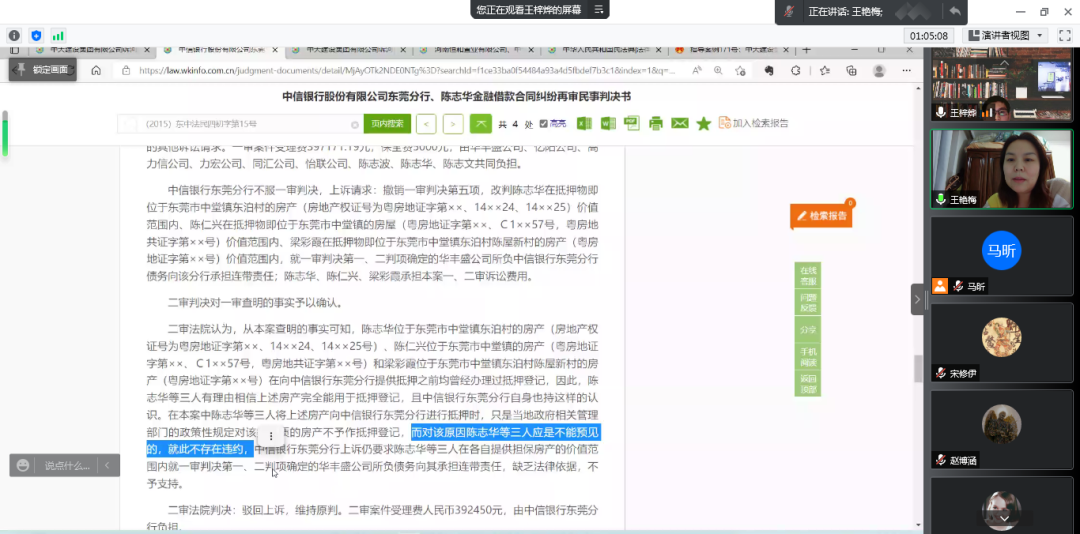Click the green printer icon

pyautogui.click(x=655, y=123)
